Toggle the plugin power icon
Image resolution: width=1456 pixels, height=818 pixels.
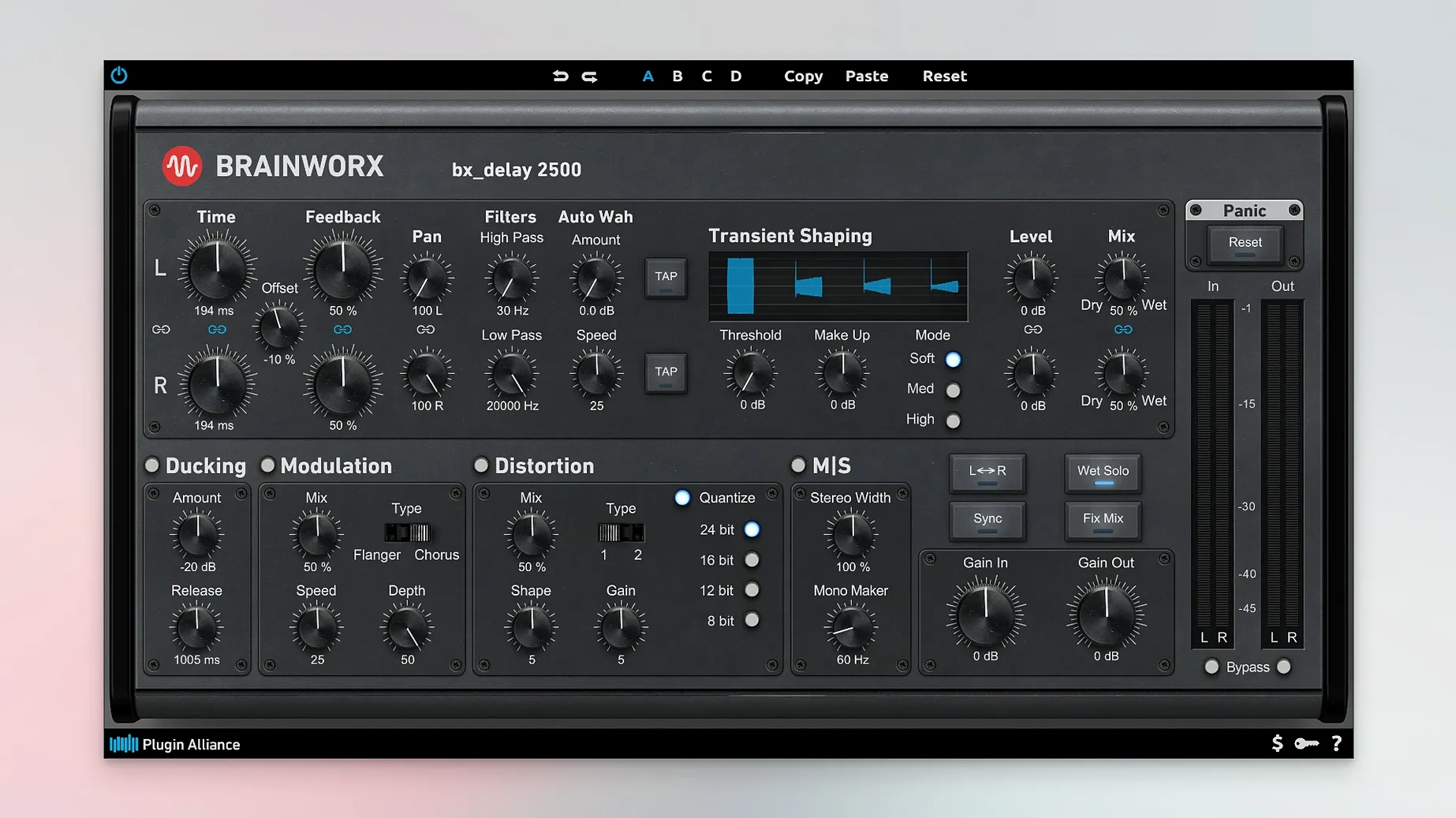click(x=119, y=75)
